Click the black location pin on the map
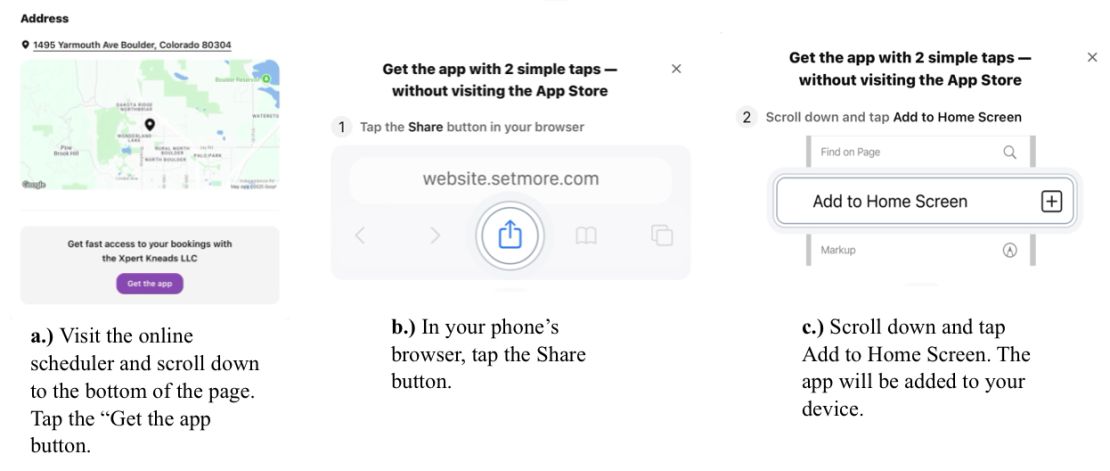 [149, 125]
